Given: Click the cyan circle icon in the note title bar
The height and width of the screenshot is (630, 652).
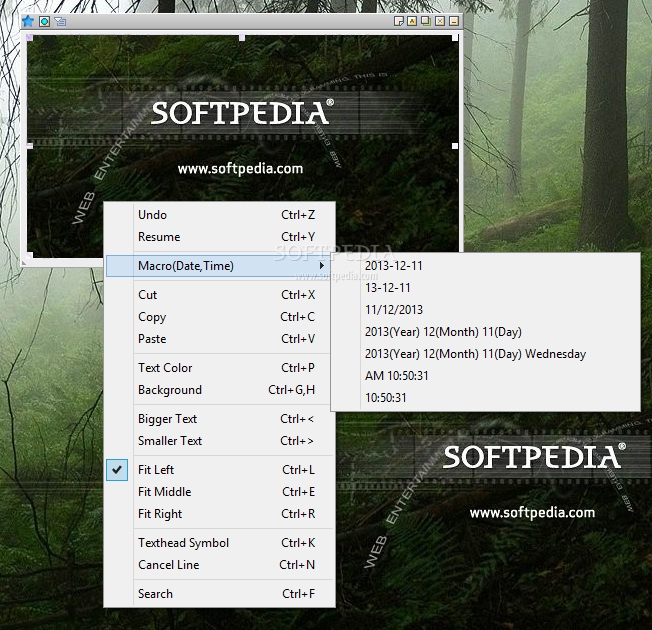Looking at the screenshot, I should [44, 21].
